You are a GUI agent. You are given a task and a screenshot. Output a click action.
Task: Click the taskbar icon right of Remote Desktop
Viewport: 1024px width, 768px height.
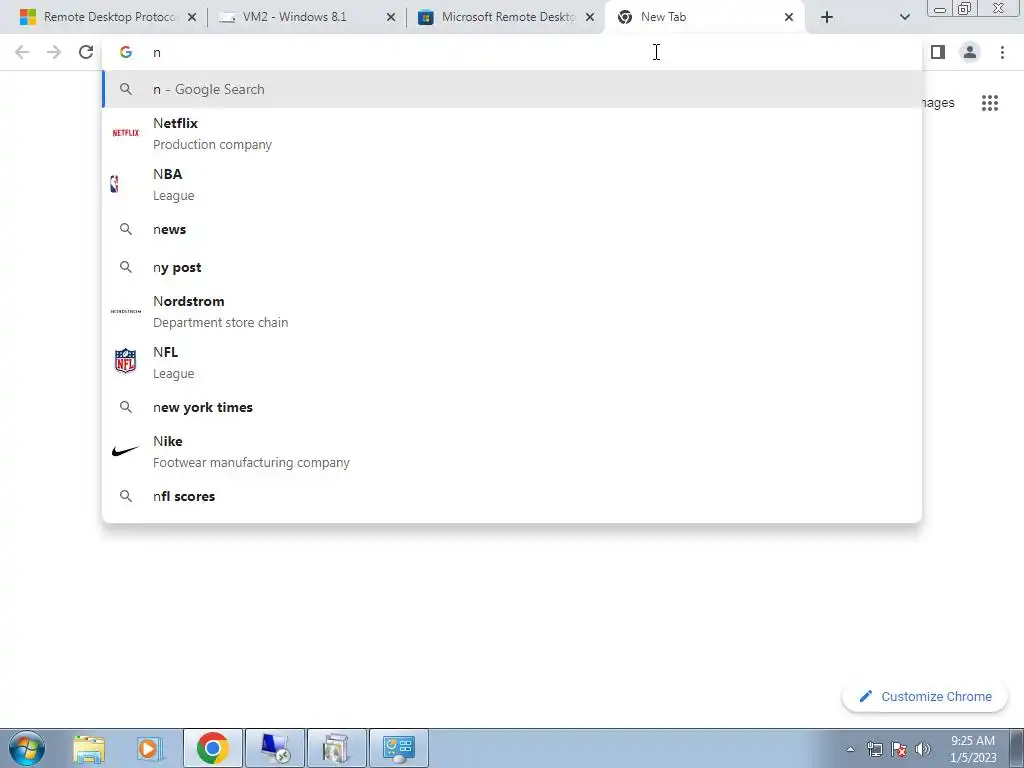coord(336,748)
